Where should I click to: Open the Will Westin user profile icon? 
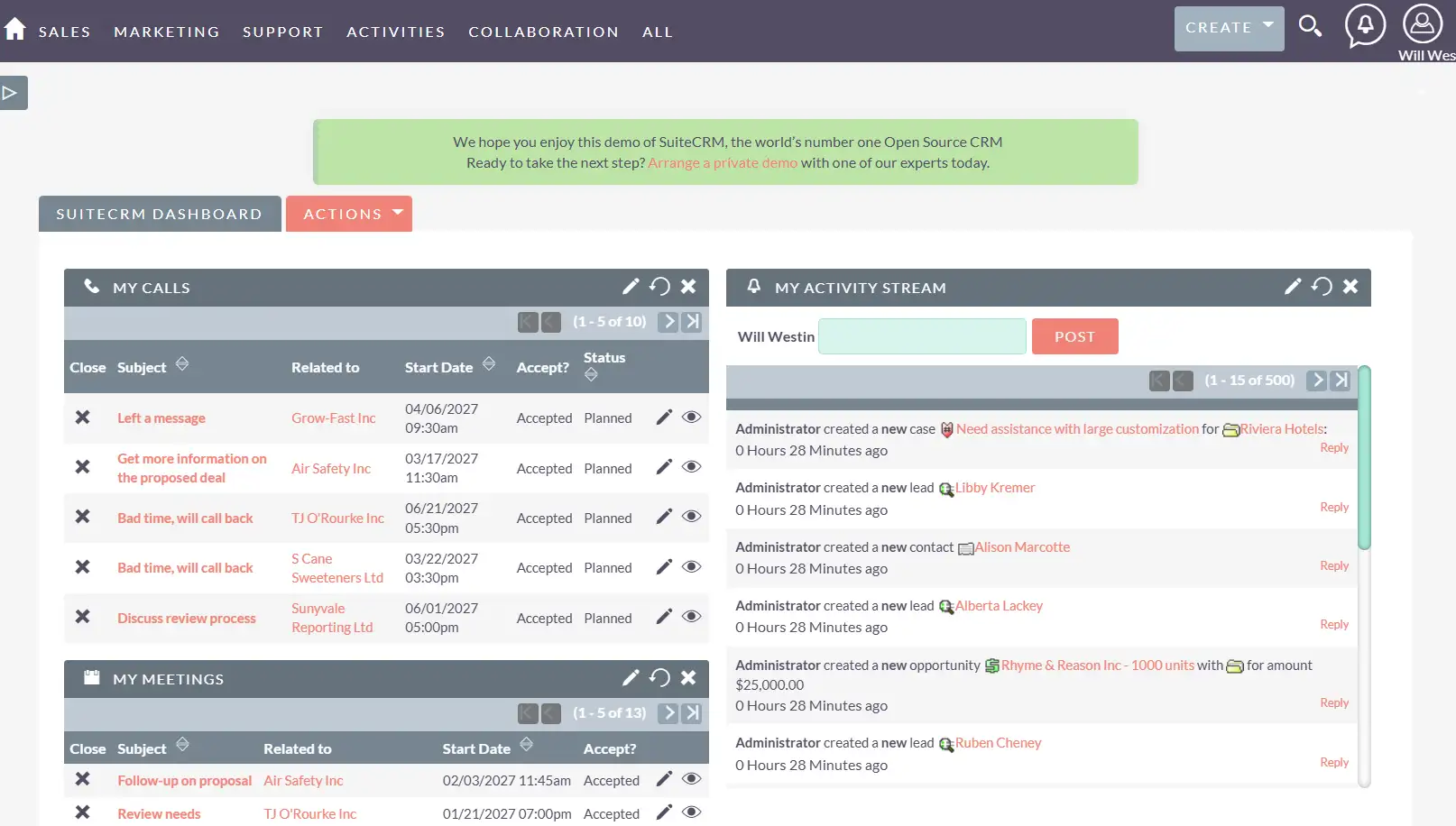click(x=1423, y=24)
